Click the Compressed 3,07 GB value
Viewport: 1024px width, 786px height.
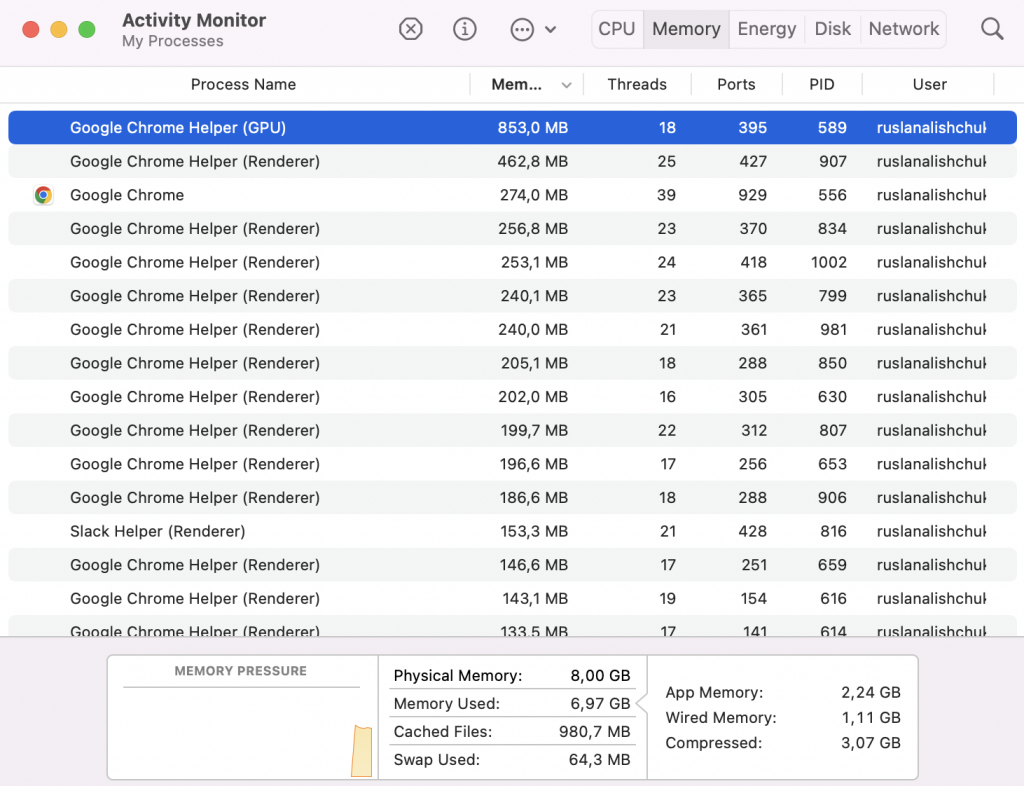click(x=871, y=743)
